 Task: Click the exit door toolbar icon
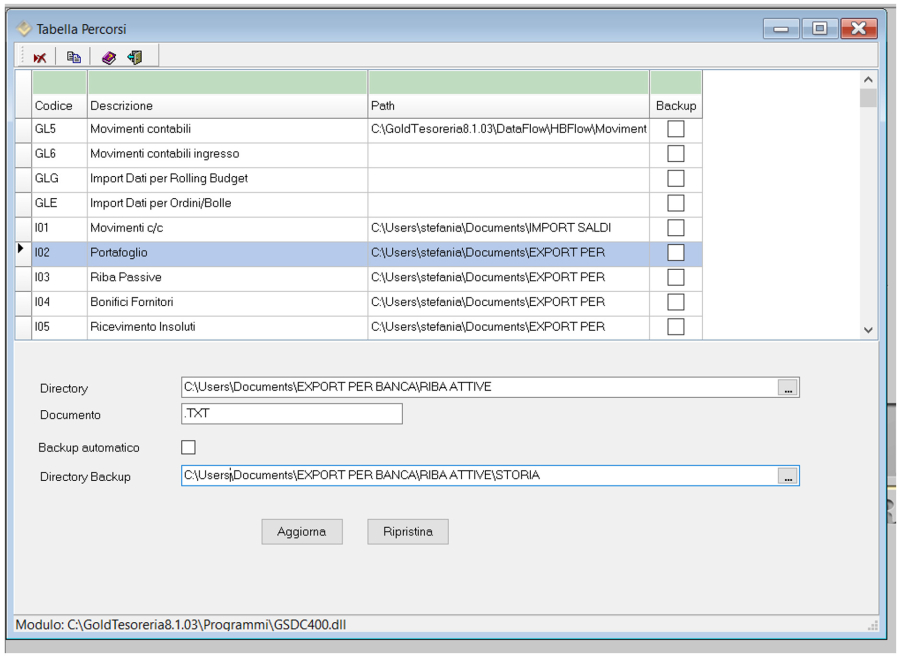135,58
